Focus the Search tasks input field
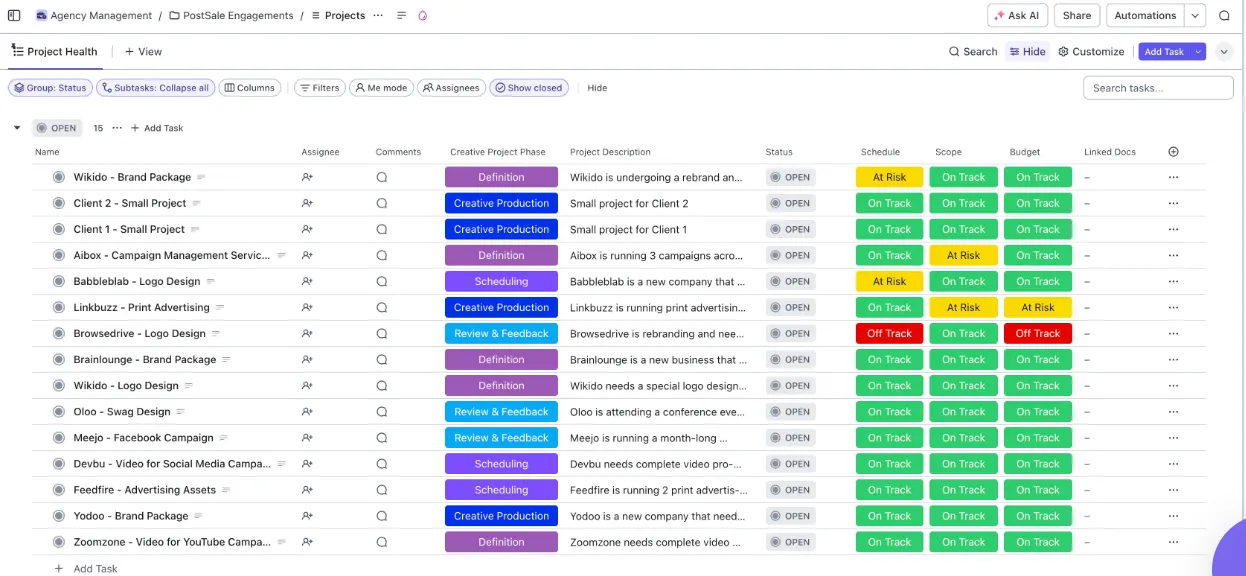The image size is (1246, 576). (x=1158, y=88)
